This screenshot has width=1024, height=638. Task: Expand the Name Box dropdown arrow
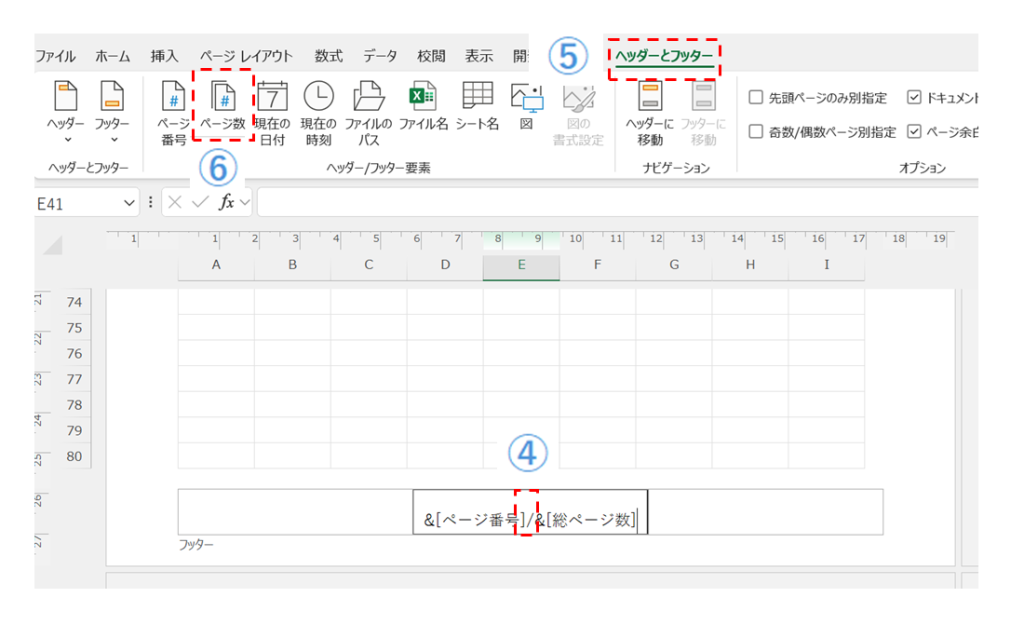click(128, 202)
